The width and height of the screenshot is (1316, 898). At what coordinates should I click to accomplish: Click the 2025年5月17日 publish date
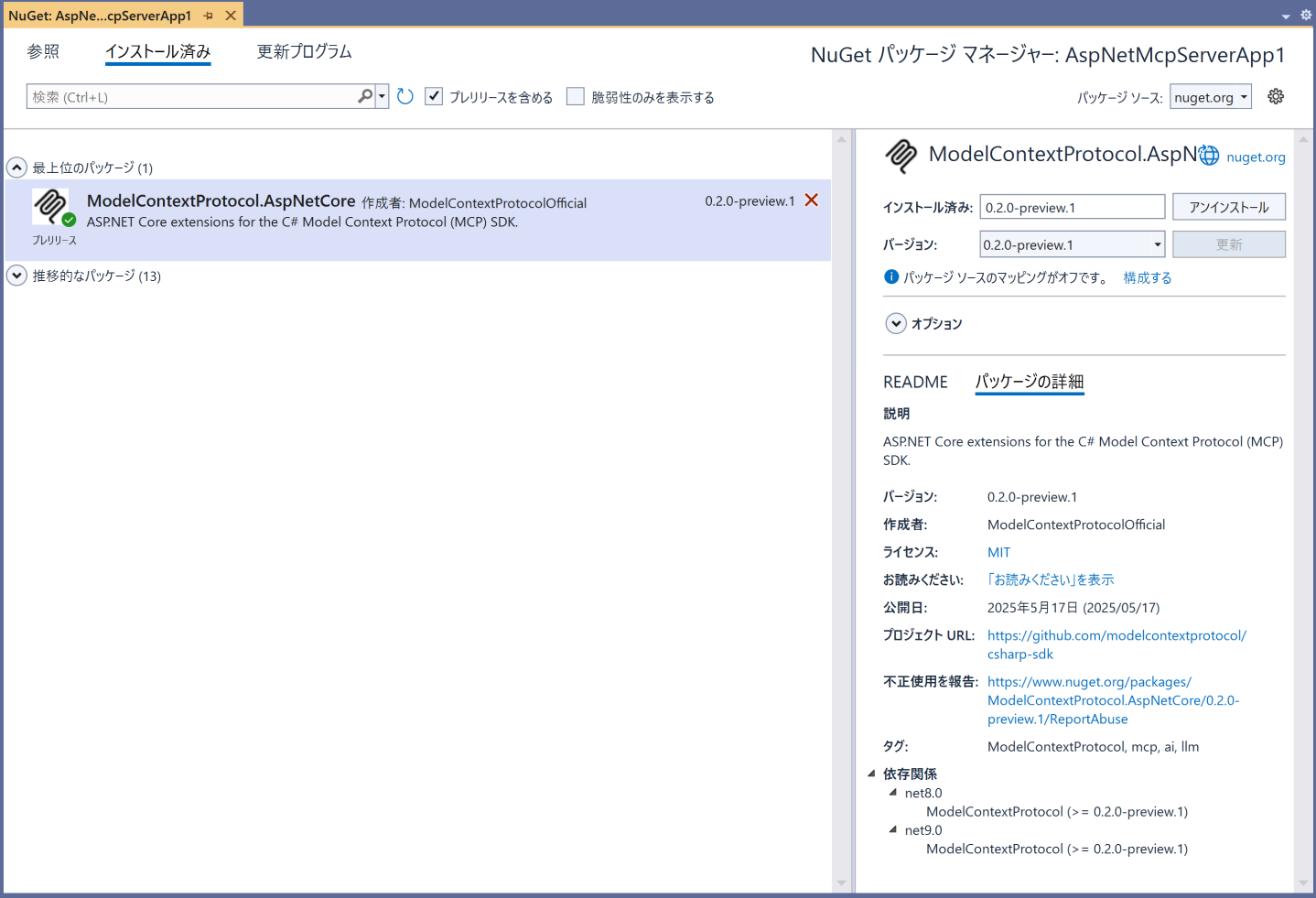click(1073, 608)
